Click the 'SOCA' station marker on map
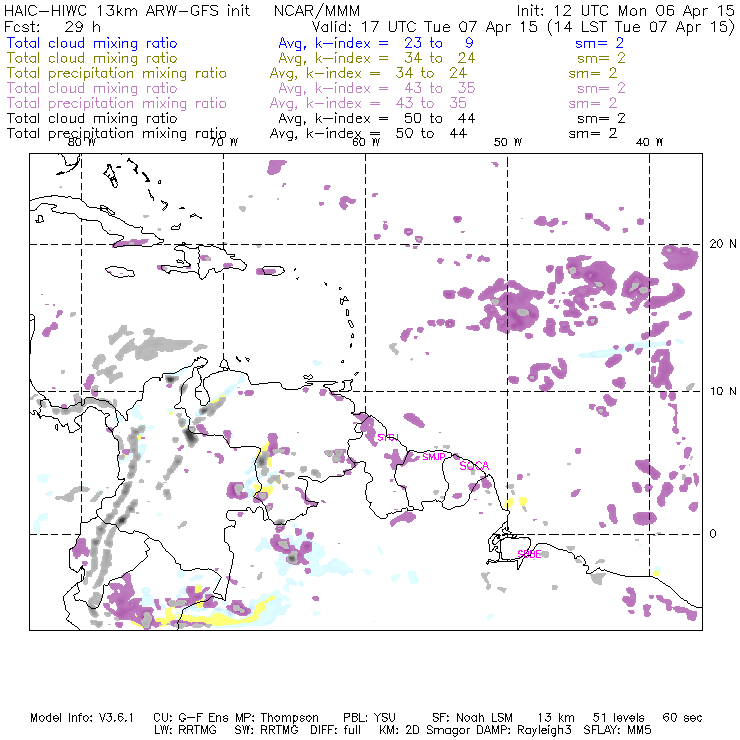 [x=474, y=466]
